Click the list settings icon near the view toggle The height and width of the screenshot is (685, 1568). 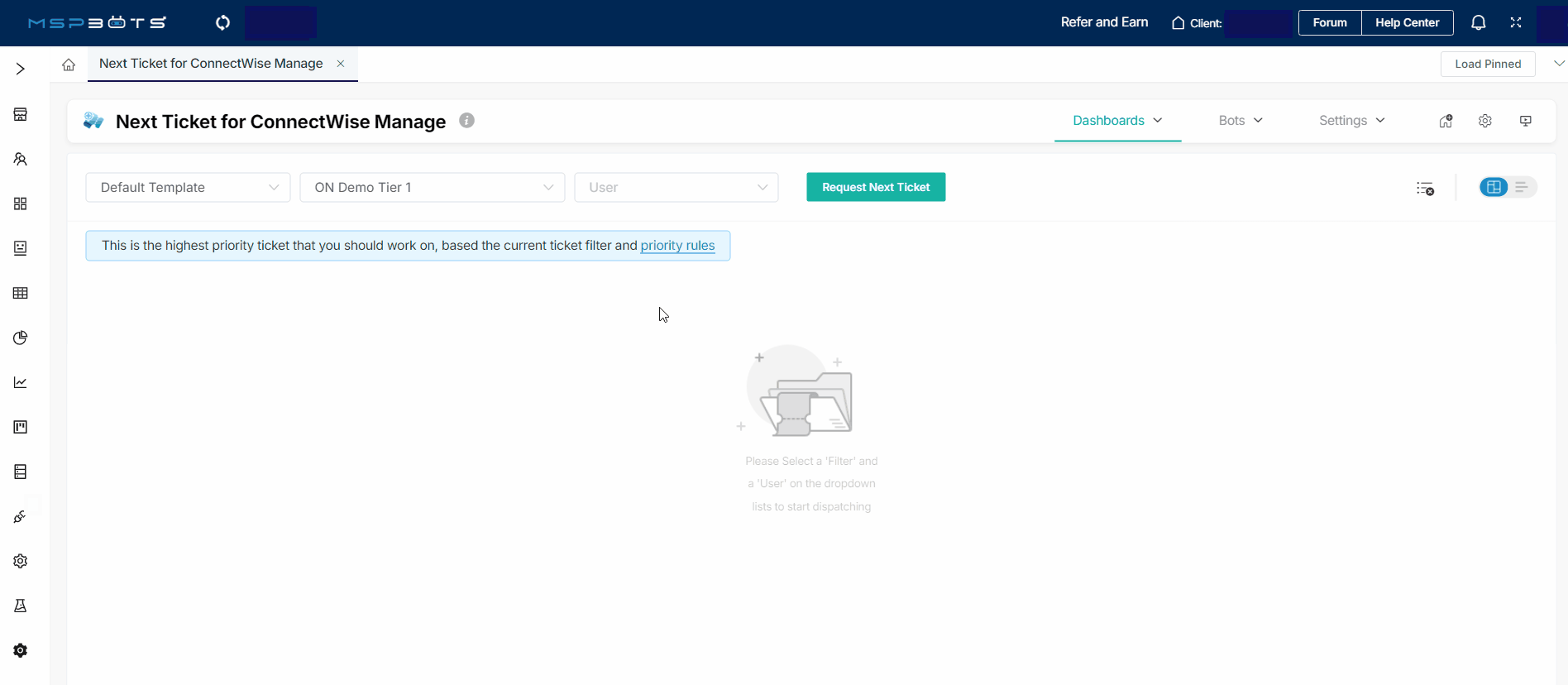click(1425, 189)
